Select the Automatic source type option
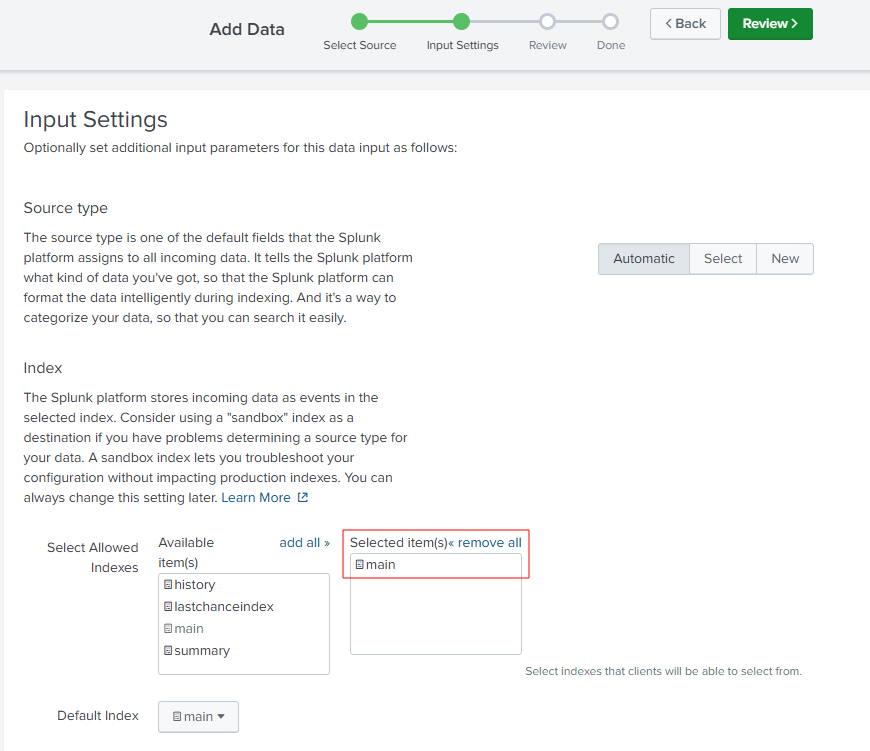 [x=644, y=258]
